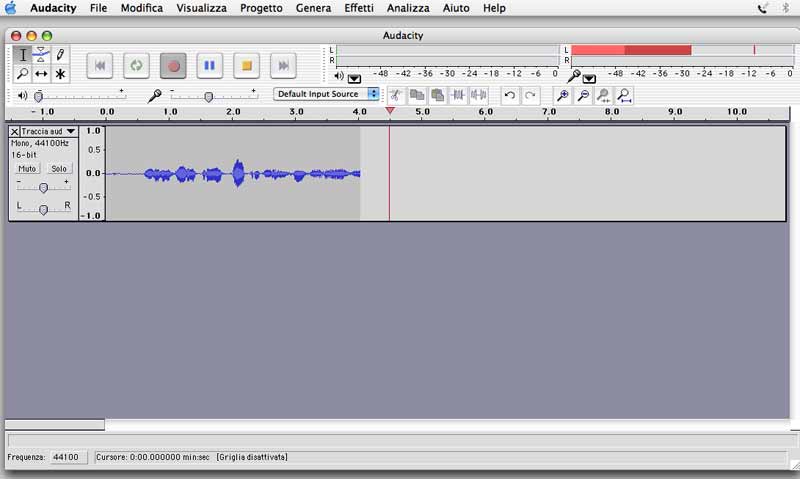Click the phone status icon in menu bar
Viewport: 800px width, 479px height.
[762, 8]
